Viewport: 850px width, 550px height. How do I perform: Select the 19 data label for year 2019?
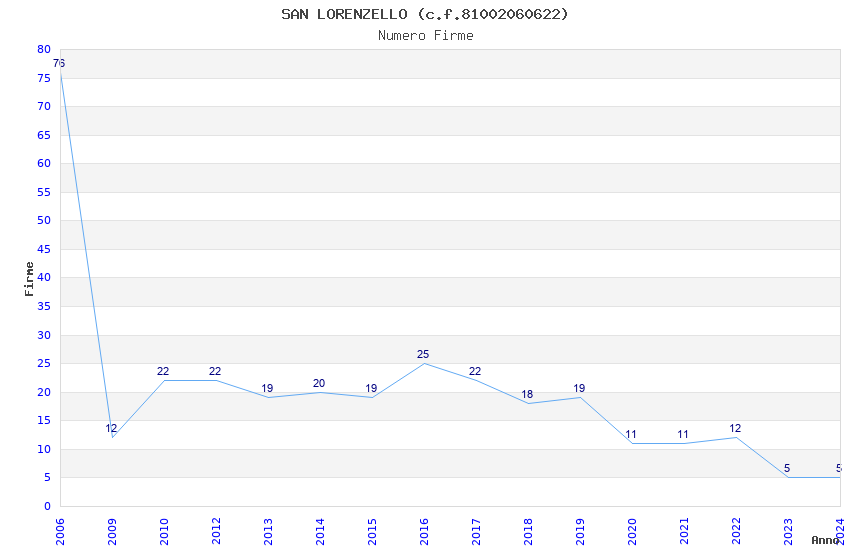point(579,389)
